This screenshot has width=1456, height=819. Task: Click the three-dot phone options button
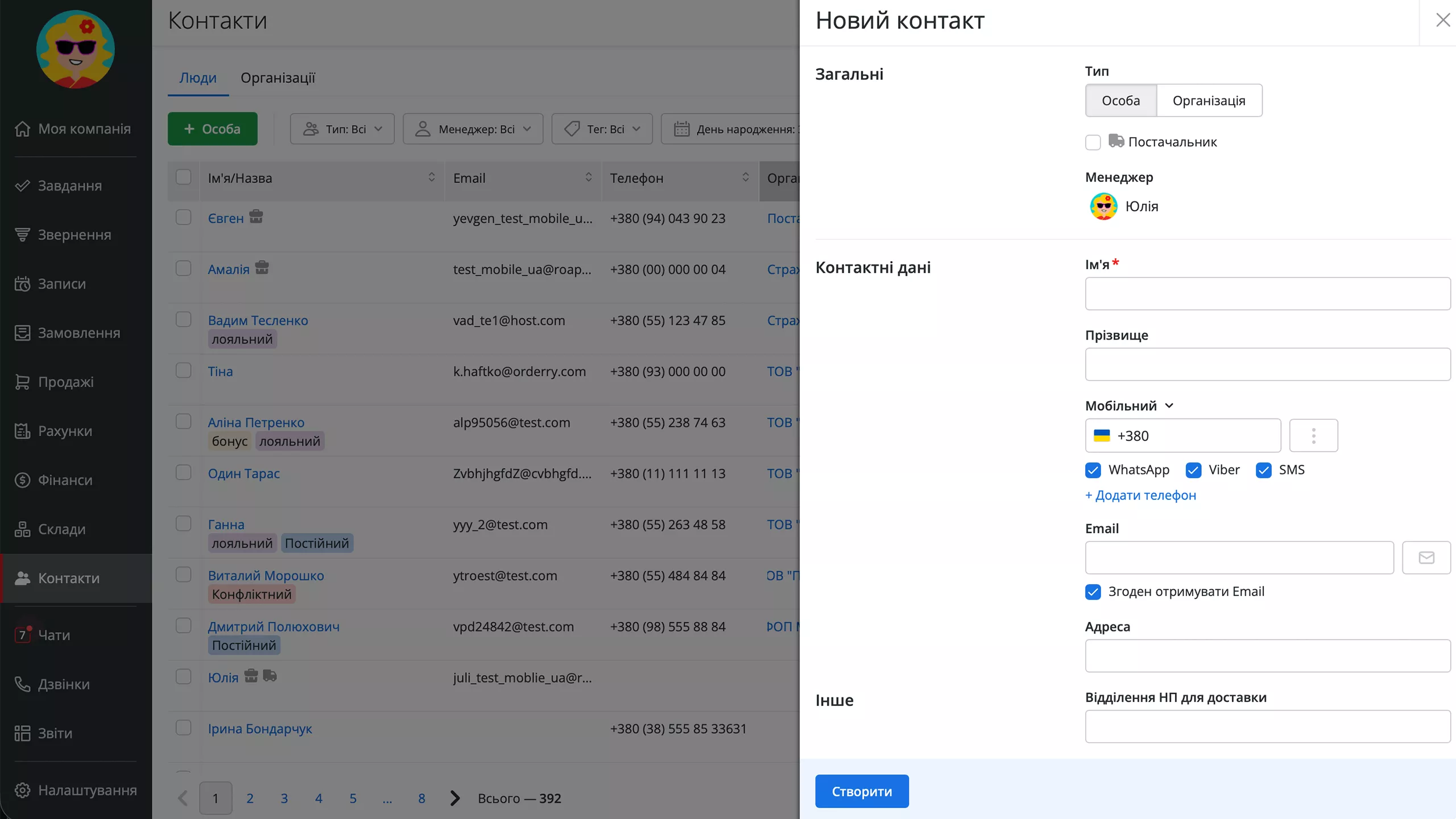point(1313,436)
